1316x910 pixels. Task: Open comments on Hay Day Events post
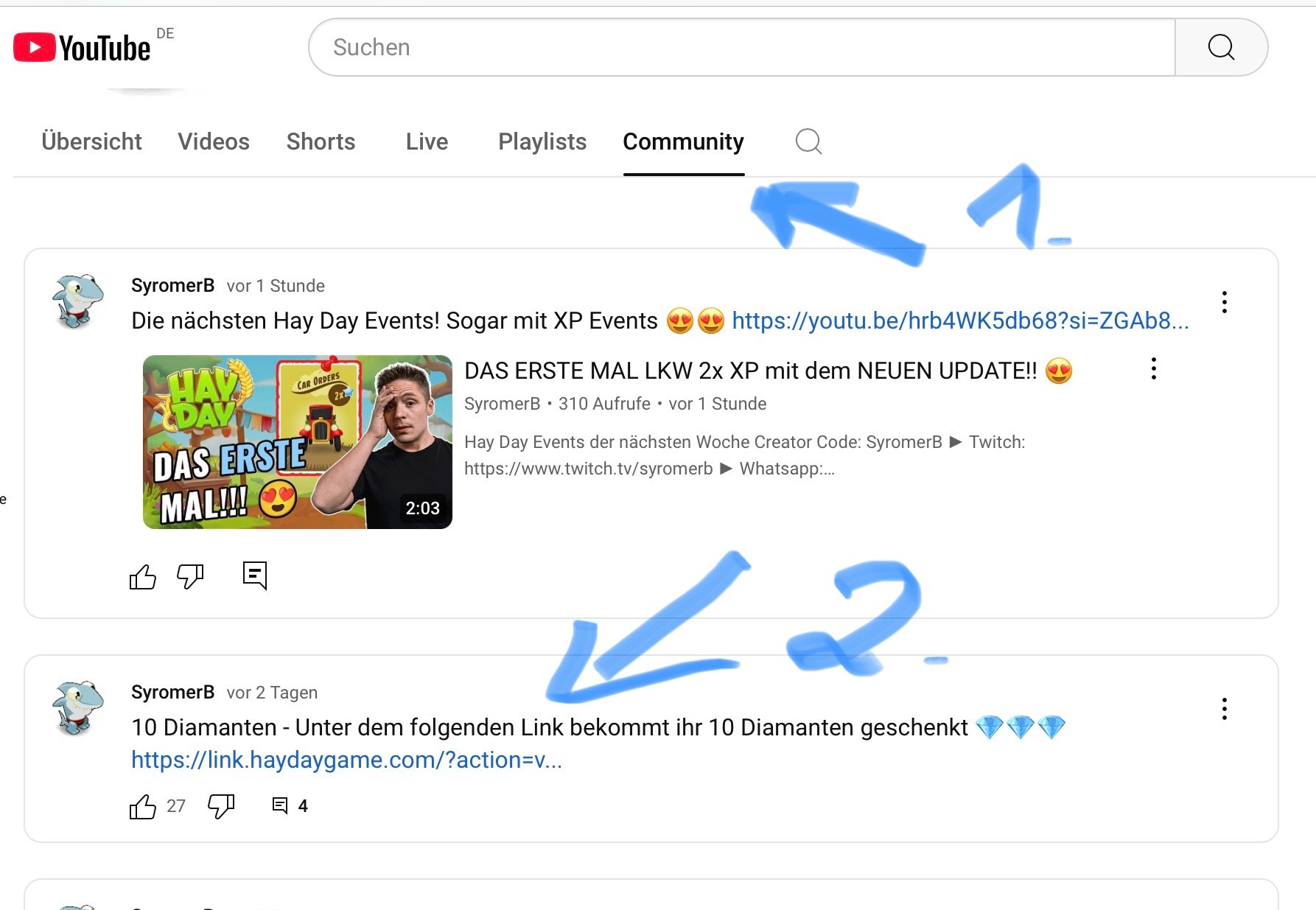pyautogui.click(x=255, y=575)
